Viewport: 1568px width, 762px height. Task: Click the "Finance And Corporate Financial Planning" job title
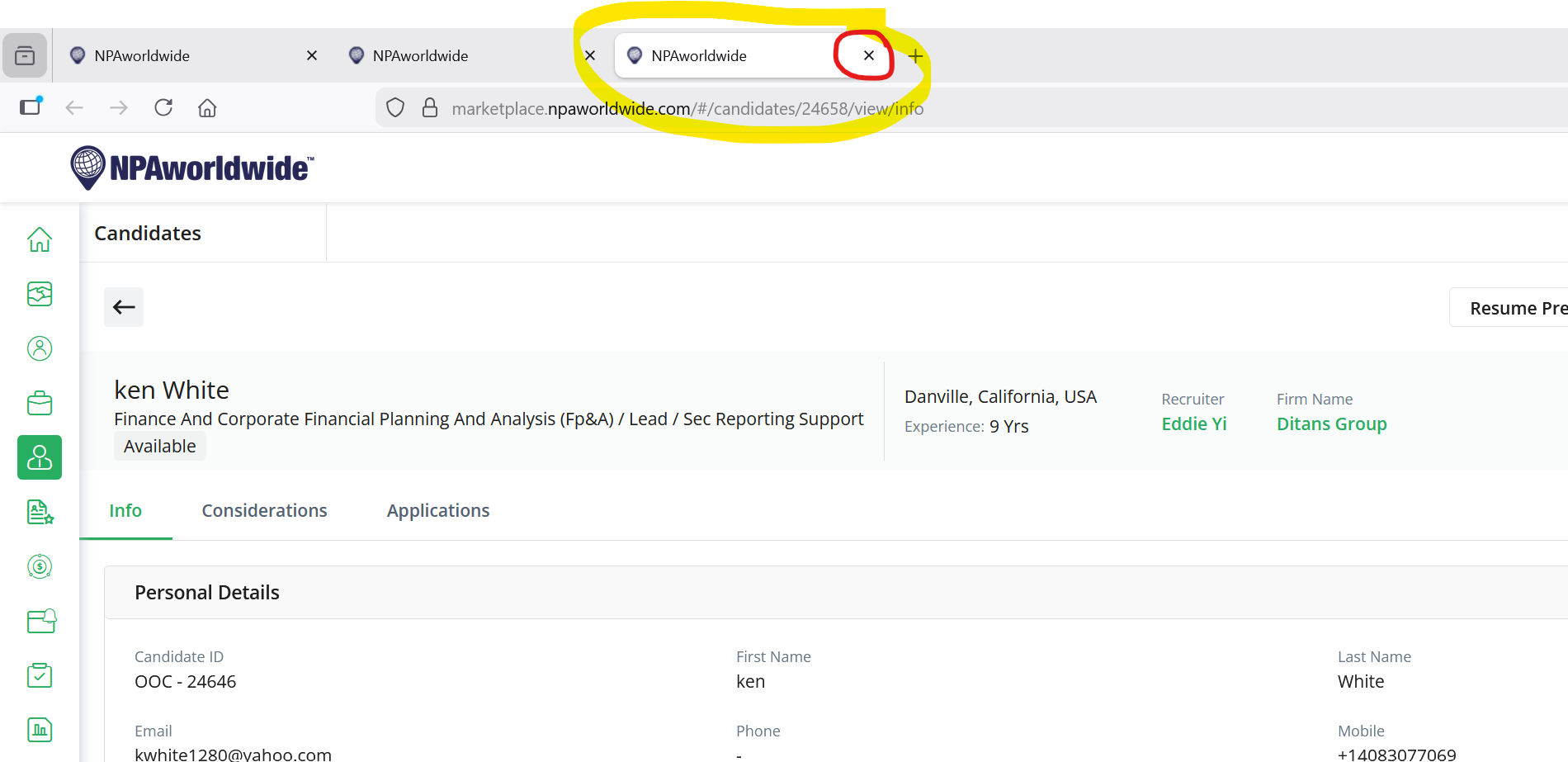point(489,419)
